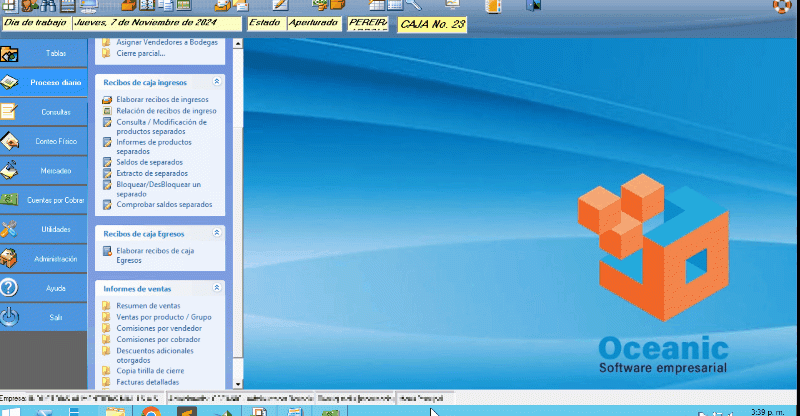Click the Mercadeo sidebar icon
Screen dimensions: 800x416
coord(10,170)
